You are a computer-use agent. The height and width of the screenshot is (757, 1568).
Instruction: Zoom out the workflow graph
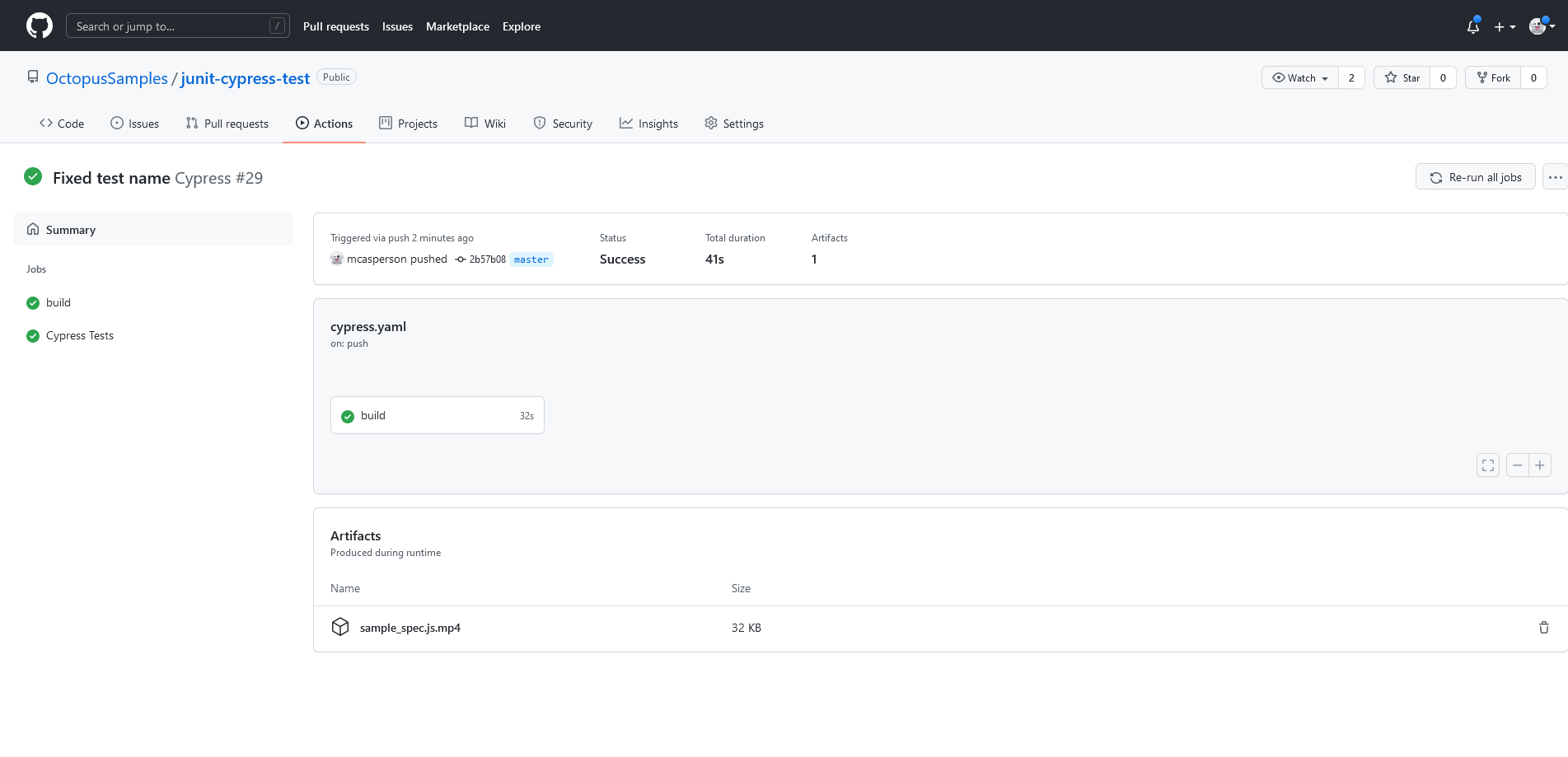tap(1517, 465)
